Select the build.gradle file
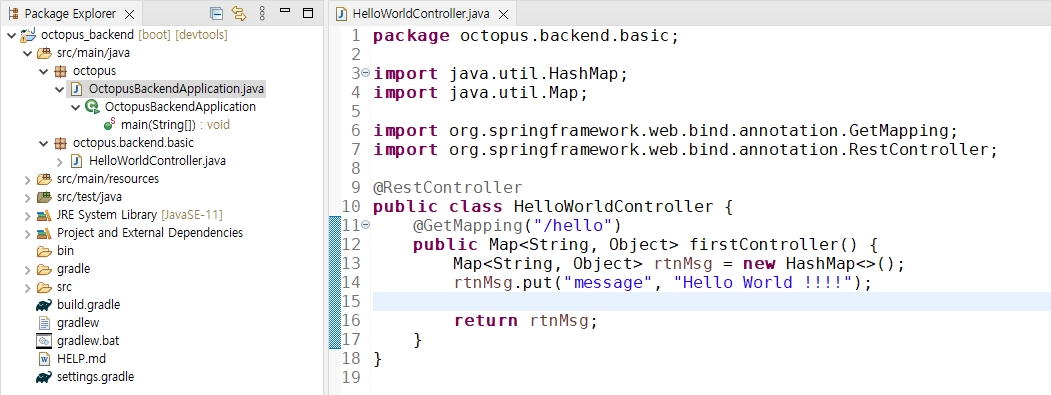Viewport: 1051px width, 395px height. pos(88,304)
